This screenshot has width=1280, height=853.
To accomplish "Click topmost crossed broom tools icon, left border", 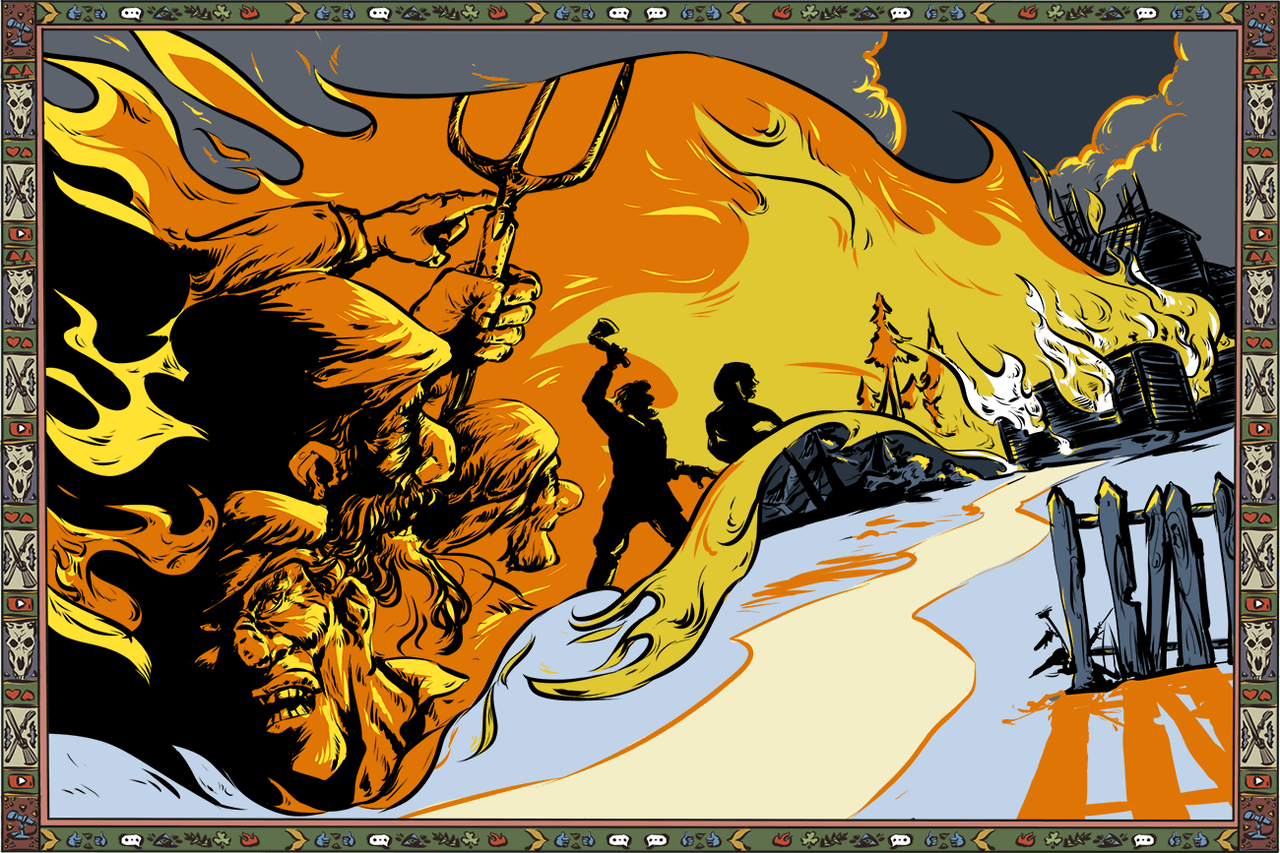I will click(x=18, y=193).
